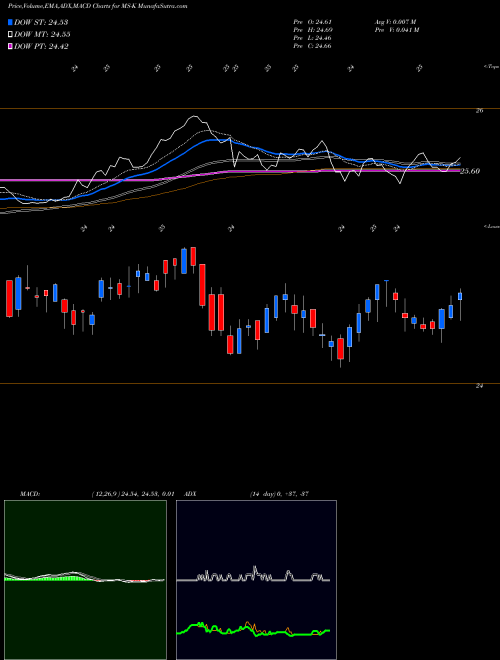Click the 'MACD:' indicator label
Image resolution: width=500 pixels, height=660 pixels.
point(30,494)
